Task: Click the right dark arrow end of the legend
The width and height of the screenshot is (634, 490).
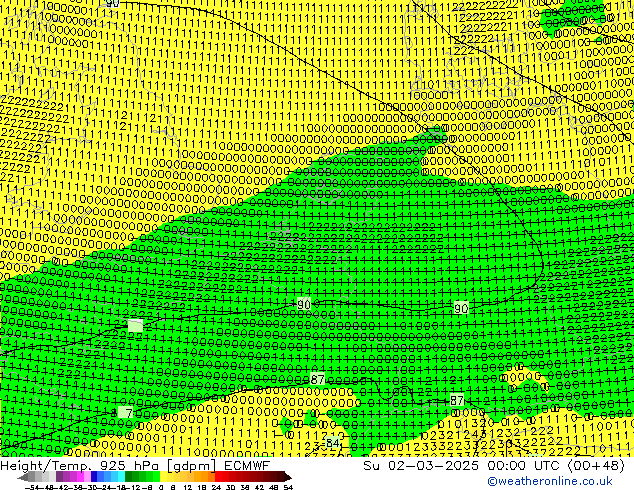Action: (x=288, y=477)
